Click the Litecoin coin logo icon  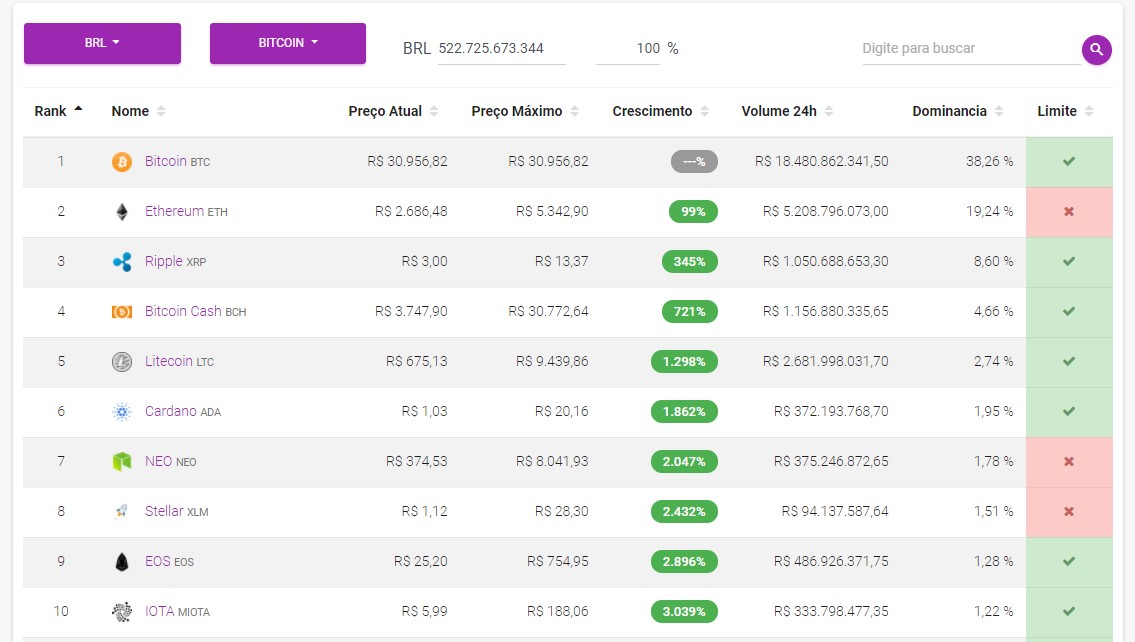click(x=122, y=361)
